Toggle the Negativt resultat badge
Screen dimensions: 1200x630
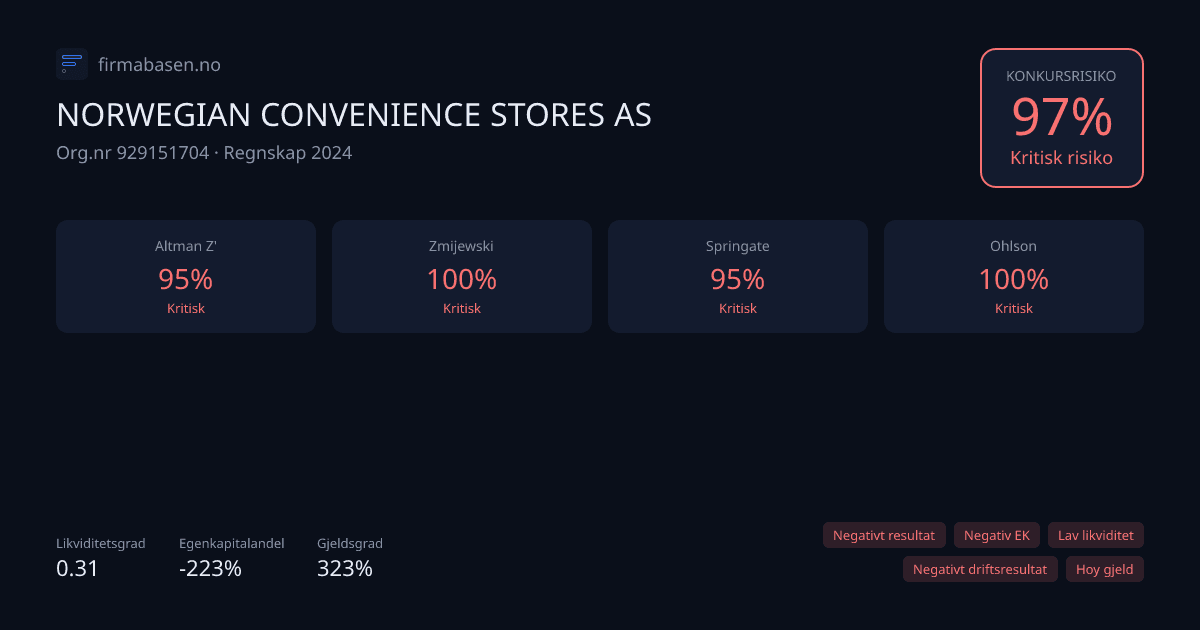click(884, 535)
